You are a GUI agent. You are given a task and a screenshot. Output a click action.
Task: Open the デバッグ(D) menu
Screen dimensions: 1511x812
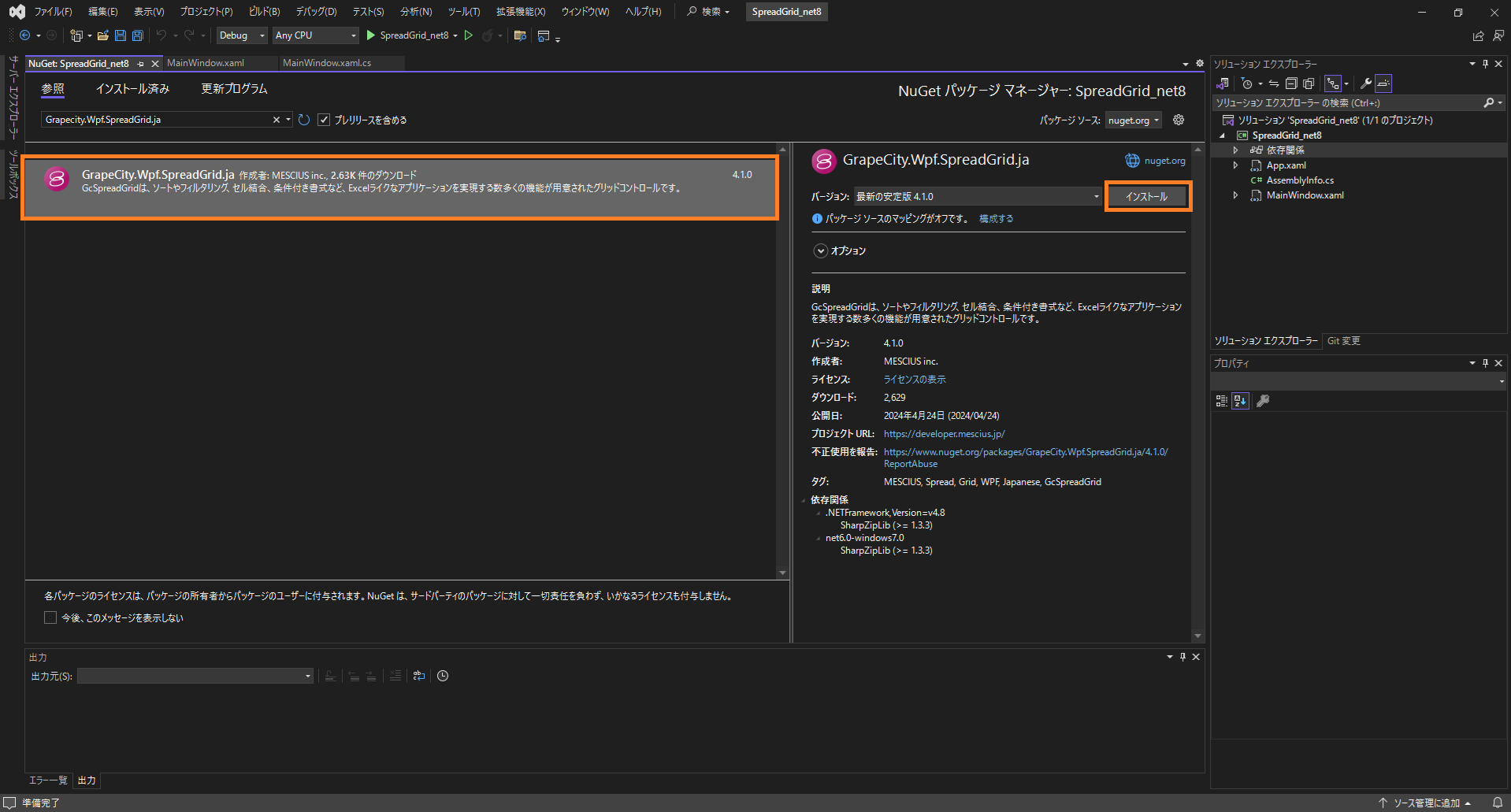(x=316, y=12)
